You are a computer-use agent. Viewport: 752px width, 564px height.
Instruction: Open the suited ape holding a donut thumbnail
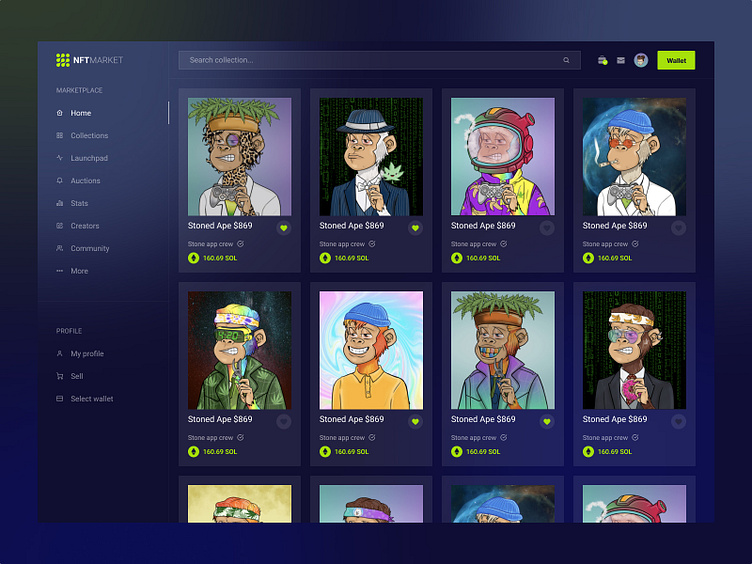click(x=634, y=350)
